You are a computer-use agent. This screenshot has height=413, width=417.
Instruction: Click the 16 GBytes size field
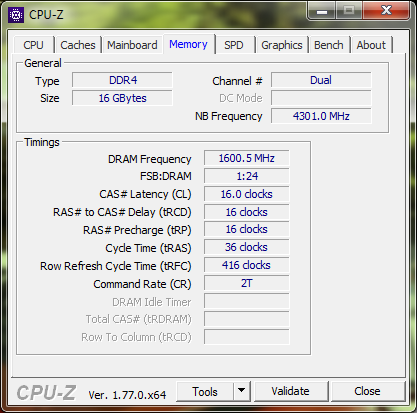point(122,98)
